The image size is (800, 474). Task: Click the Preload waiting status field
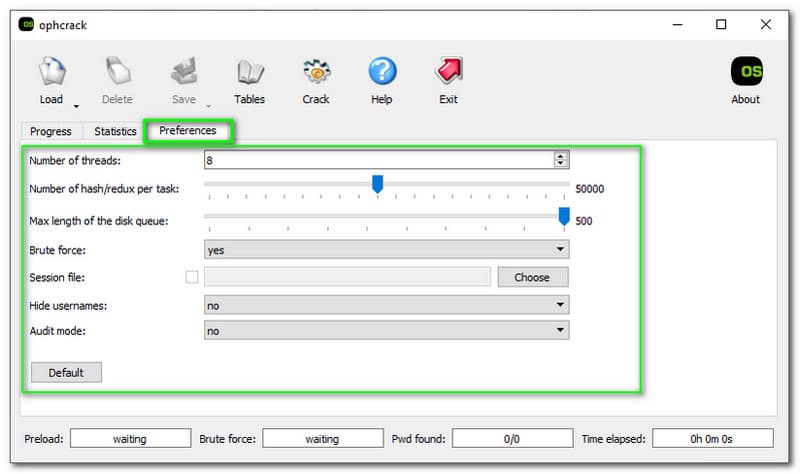(131, 438)
